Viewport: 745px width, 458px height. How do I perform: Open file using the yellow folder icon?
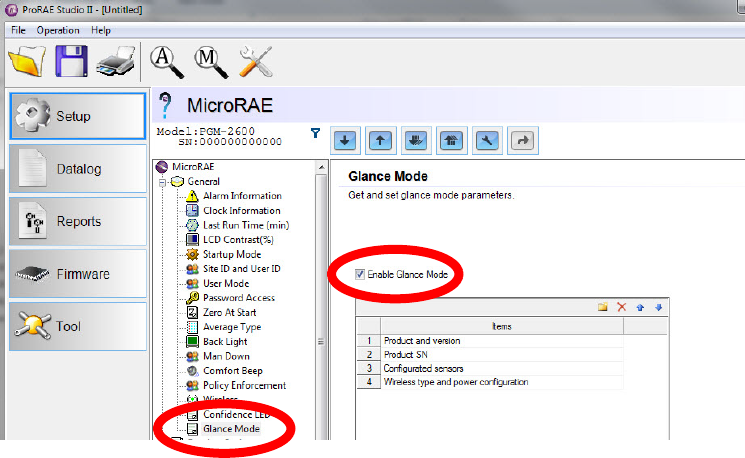coord(27,61)
